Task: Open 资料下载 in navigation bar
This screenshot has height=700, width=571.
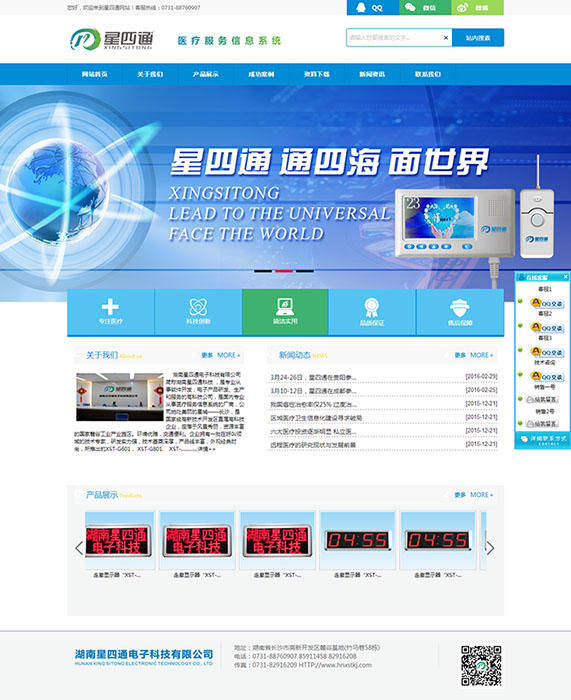Action: 317,74
